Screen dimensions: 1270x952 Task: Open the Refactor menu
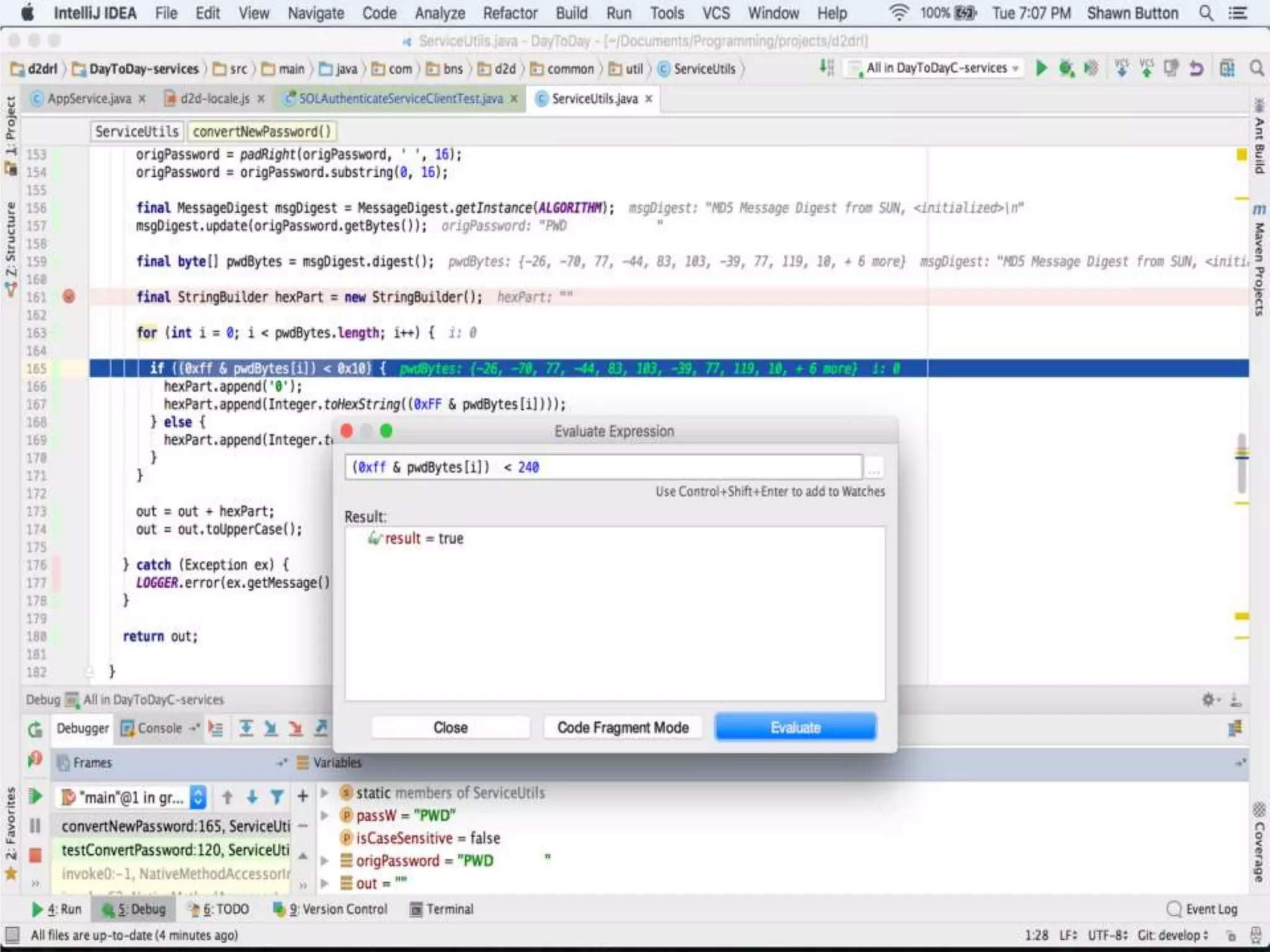510,13
